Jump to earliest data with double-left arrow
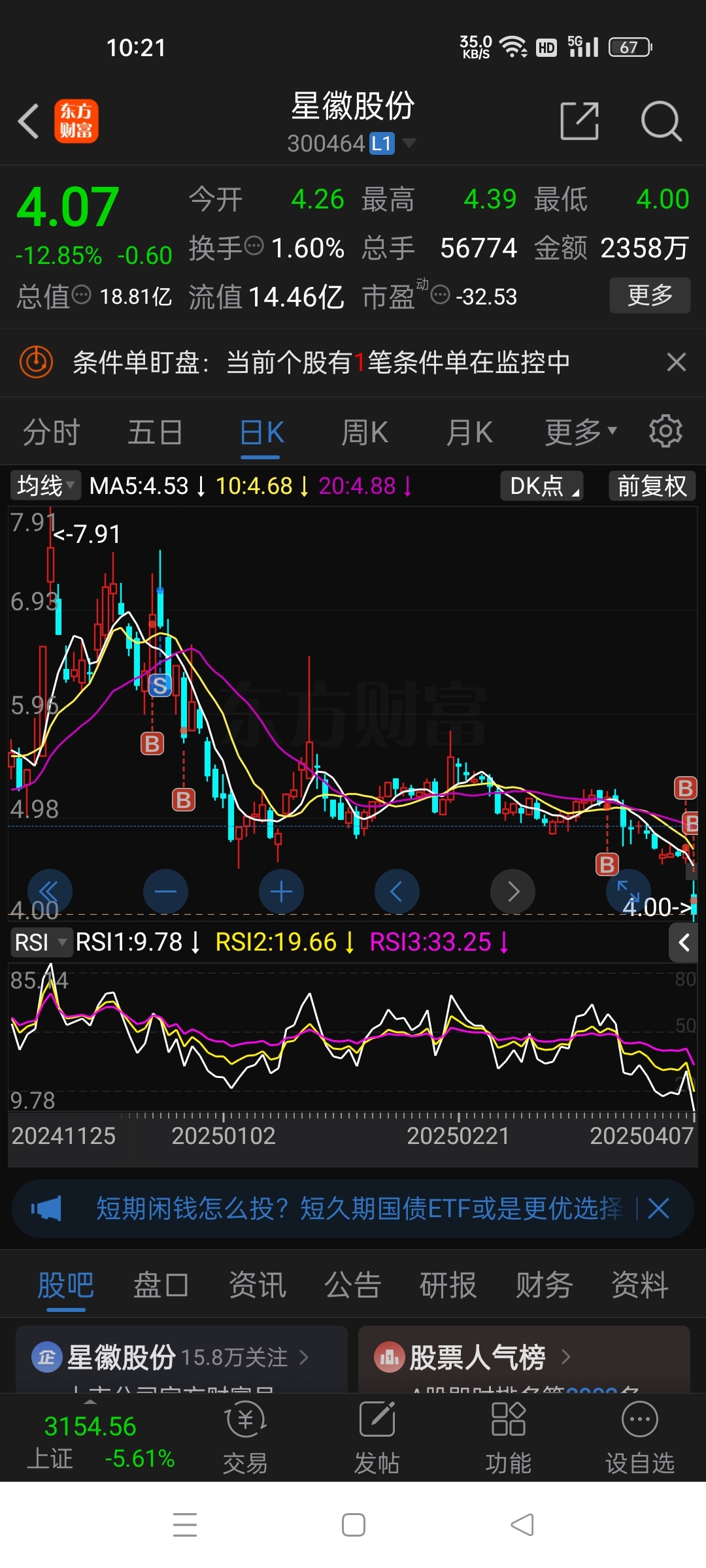 click(x=50, y=891)
